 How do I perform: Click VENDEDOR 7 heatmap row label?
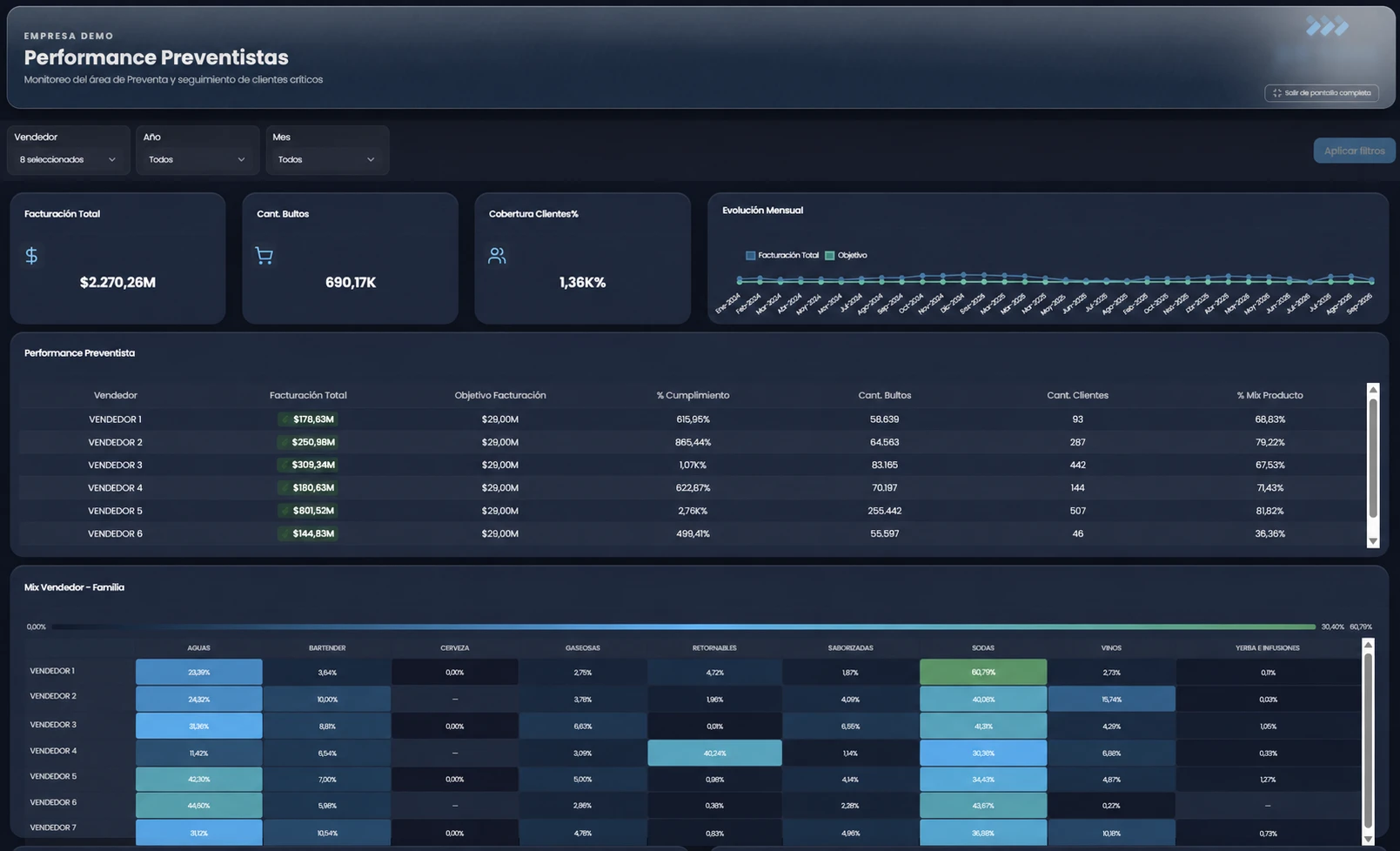point(53,828)
